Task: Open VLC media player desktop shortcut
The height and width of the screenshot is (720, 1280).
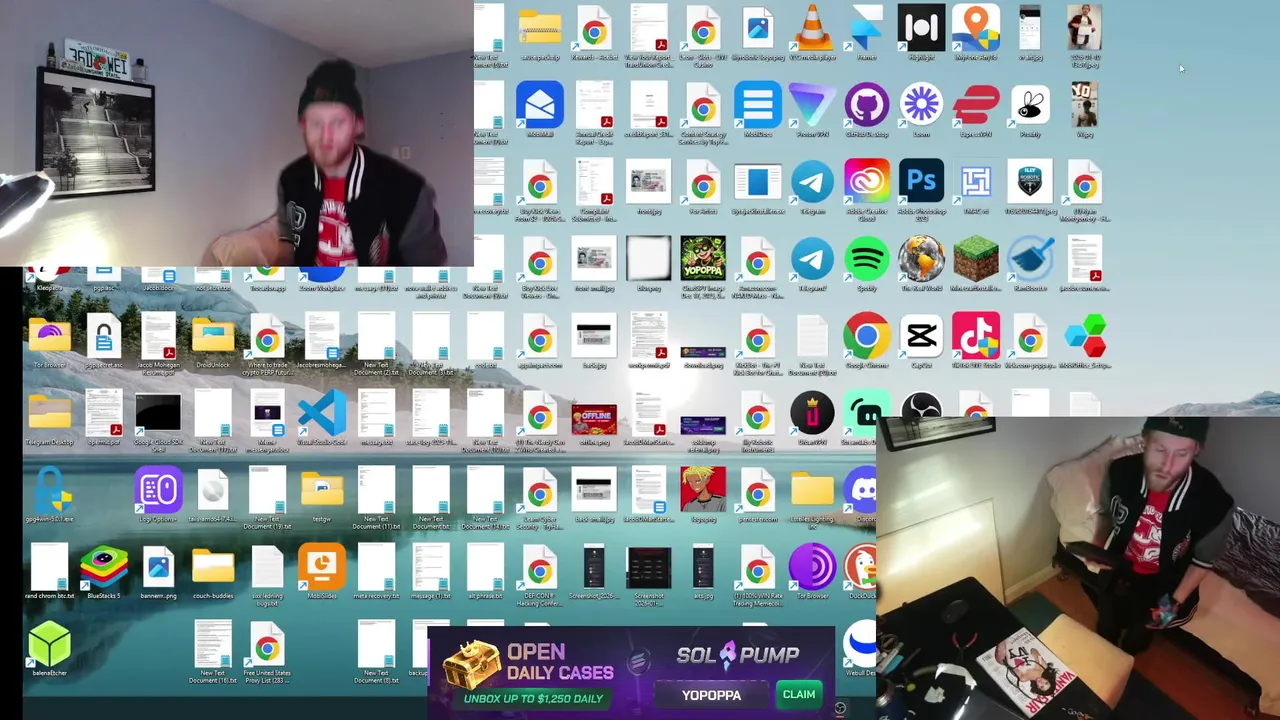Action: [x=812, y=29]
